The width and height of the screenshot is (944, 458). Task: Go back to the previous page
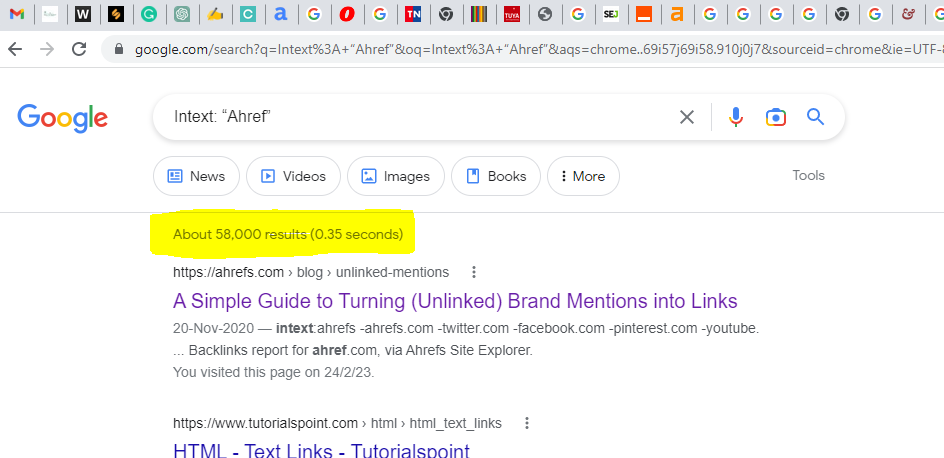[x=15, y=49]
